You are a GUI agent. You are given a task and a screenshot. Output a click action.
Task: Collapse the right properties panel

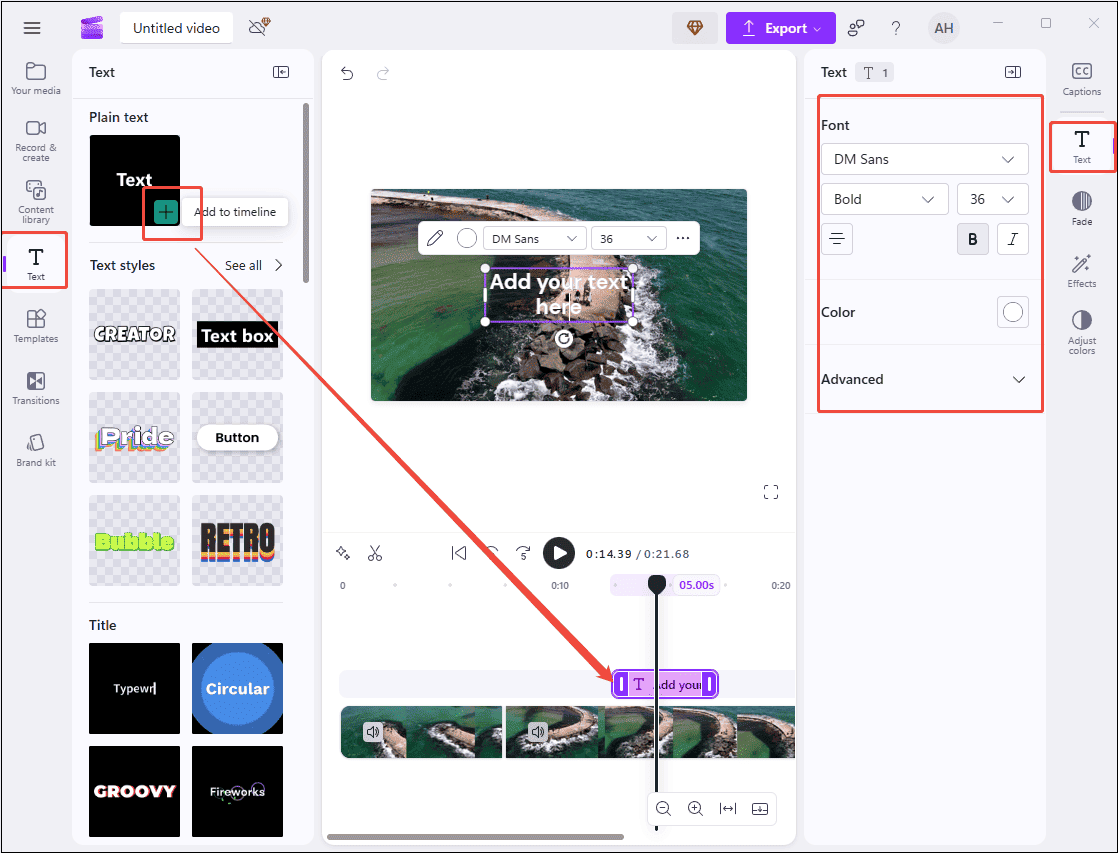pyautogui.click(x=1012, y=72)
